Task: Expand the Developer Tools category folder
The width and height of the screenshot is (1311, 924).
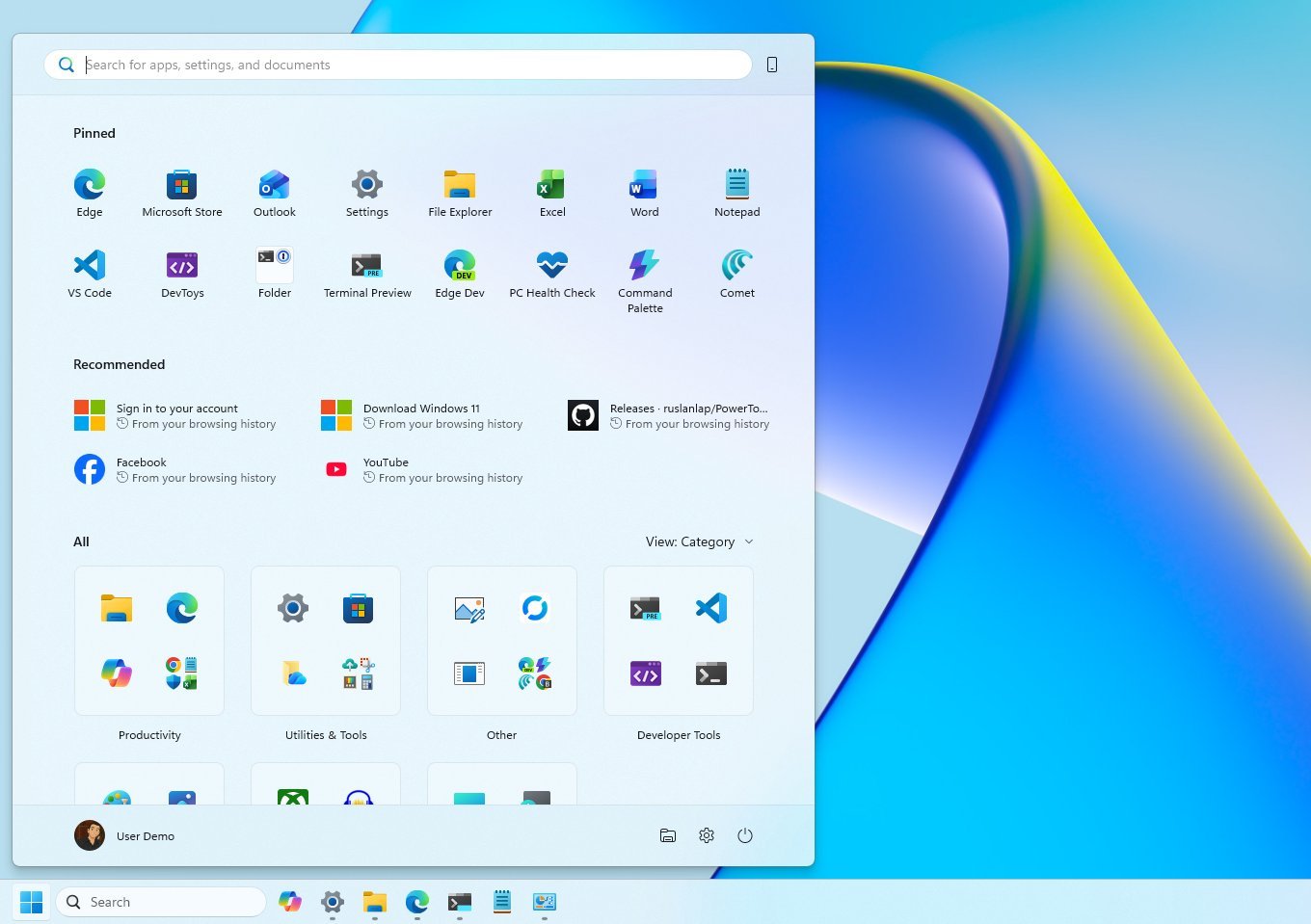Action: [x=678, y=640]
